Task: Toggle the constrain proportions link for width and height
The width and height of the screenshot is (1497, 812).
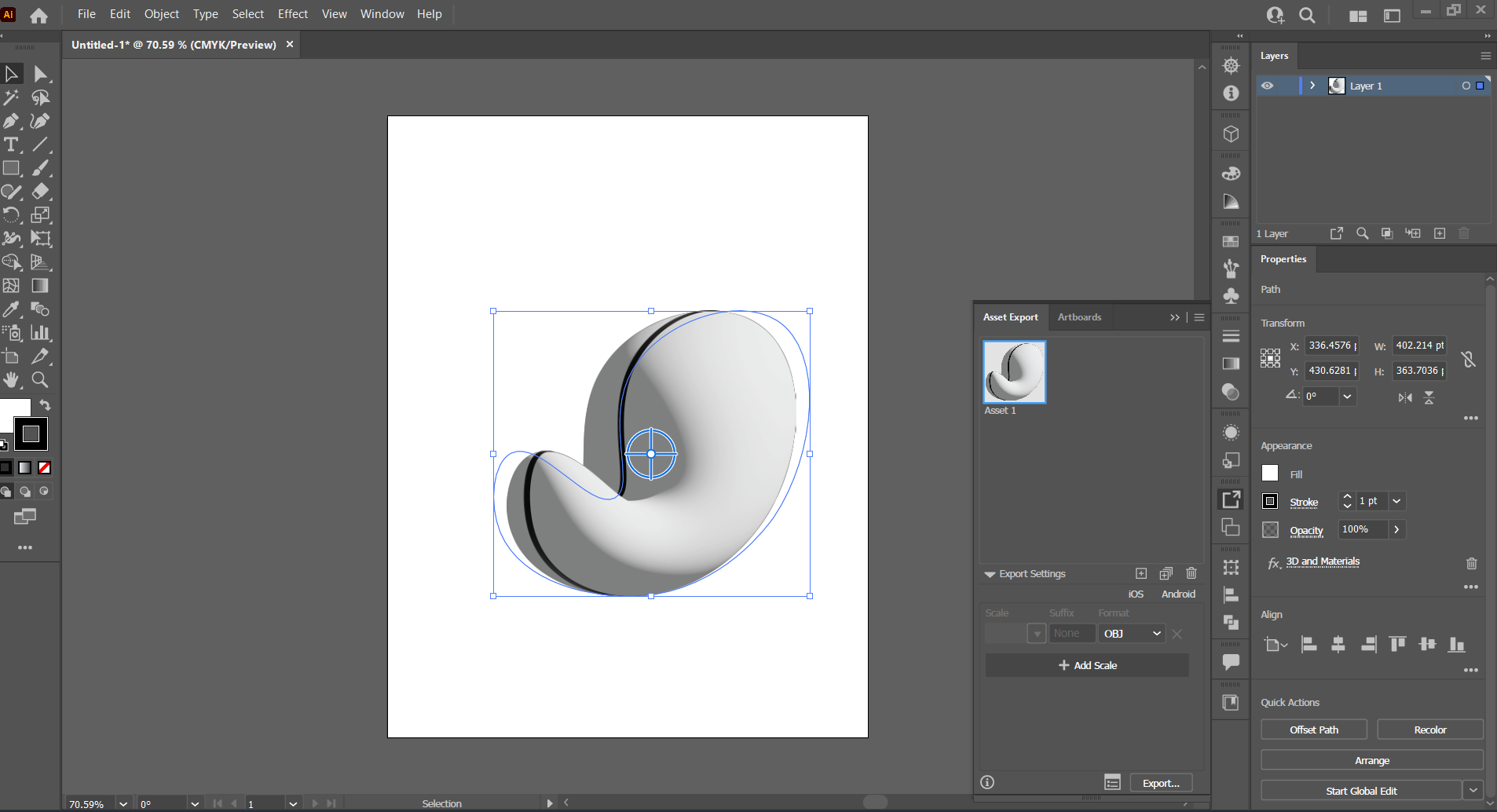Action: [x=1467, y=359]
